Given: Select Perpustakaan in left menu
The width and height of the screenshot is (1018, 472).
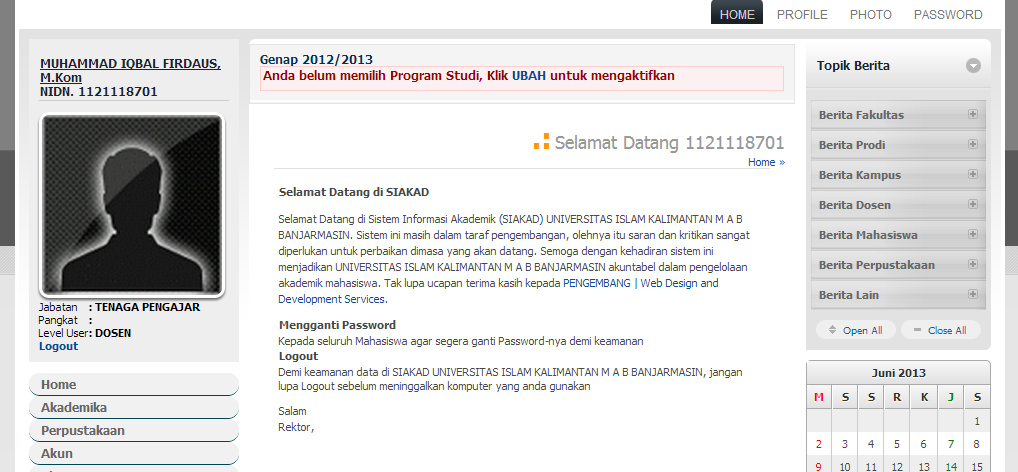Looking at the screenshot, I should (x=82, y=431).
